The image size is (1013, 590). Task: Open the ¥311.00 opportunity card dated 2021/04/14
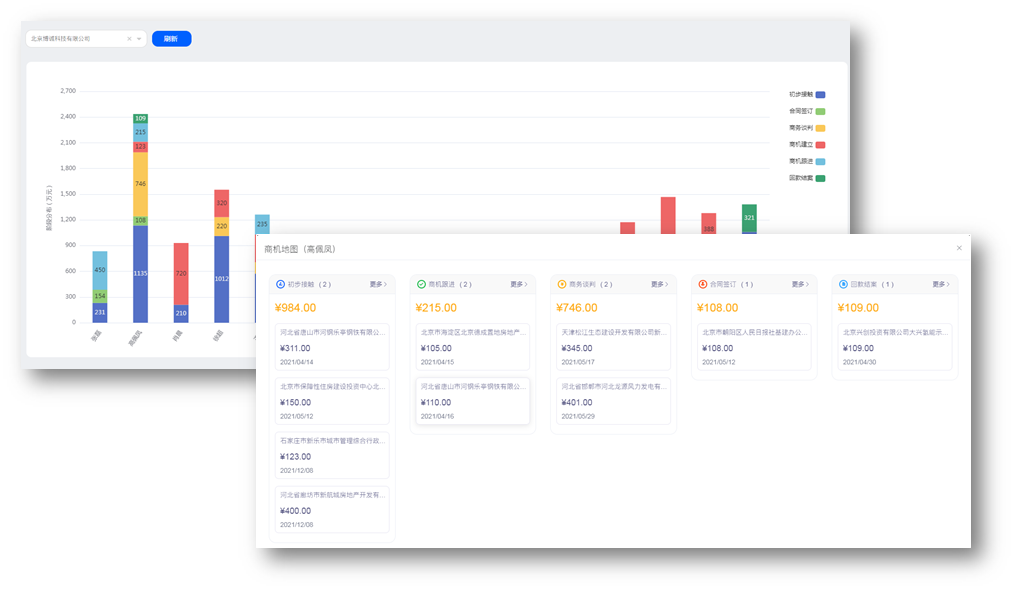click(332, 347)
